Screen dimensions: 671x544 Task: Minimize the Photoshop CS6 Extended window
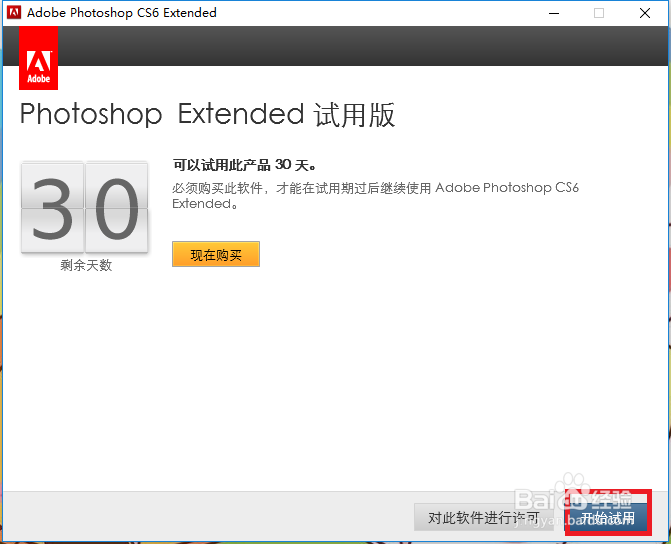click(554, 13)
